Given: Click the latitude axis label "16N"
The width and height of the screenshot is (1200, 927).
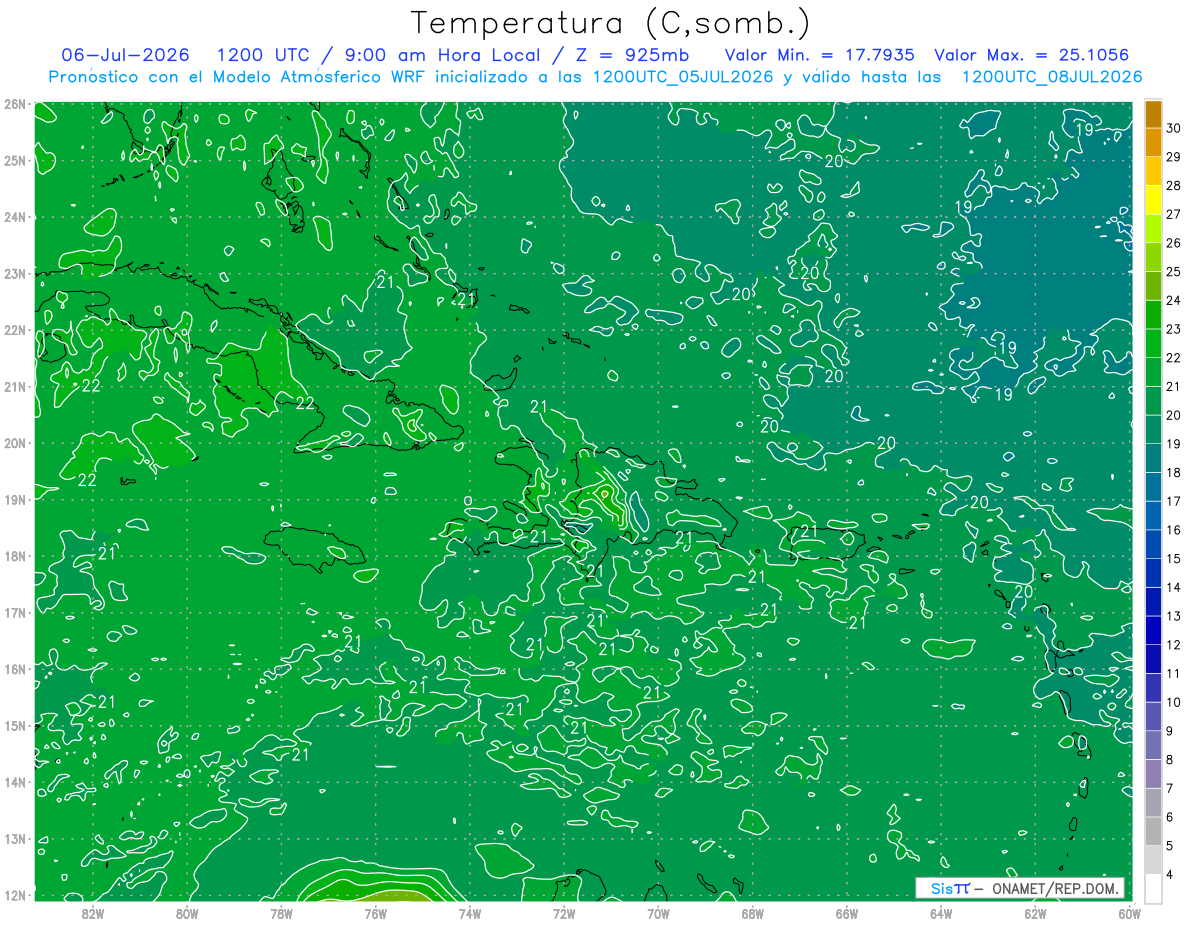Looking at the screenshot, I should pos(14,669).
